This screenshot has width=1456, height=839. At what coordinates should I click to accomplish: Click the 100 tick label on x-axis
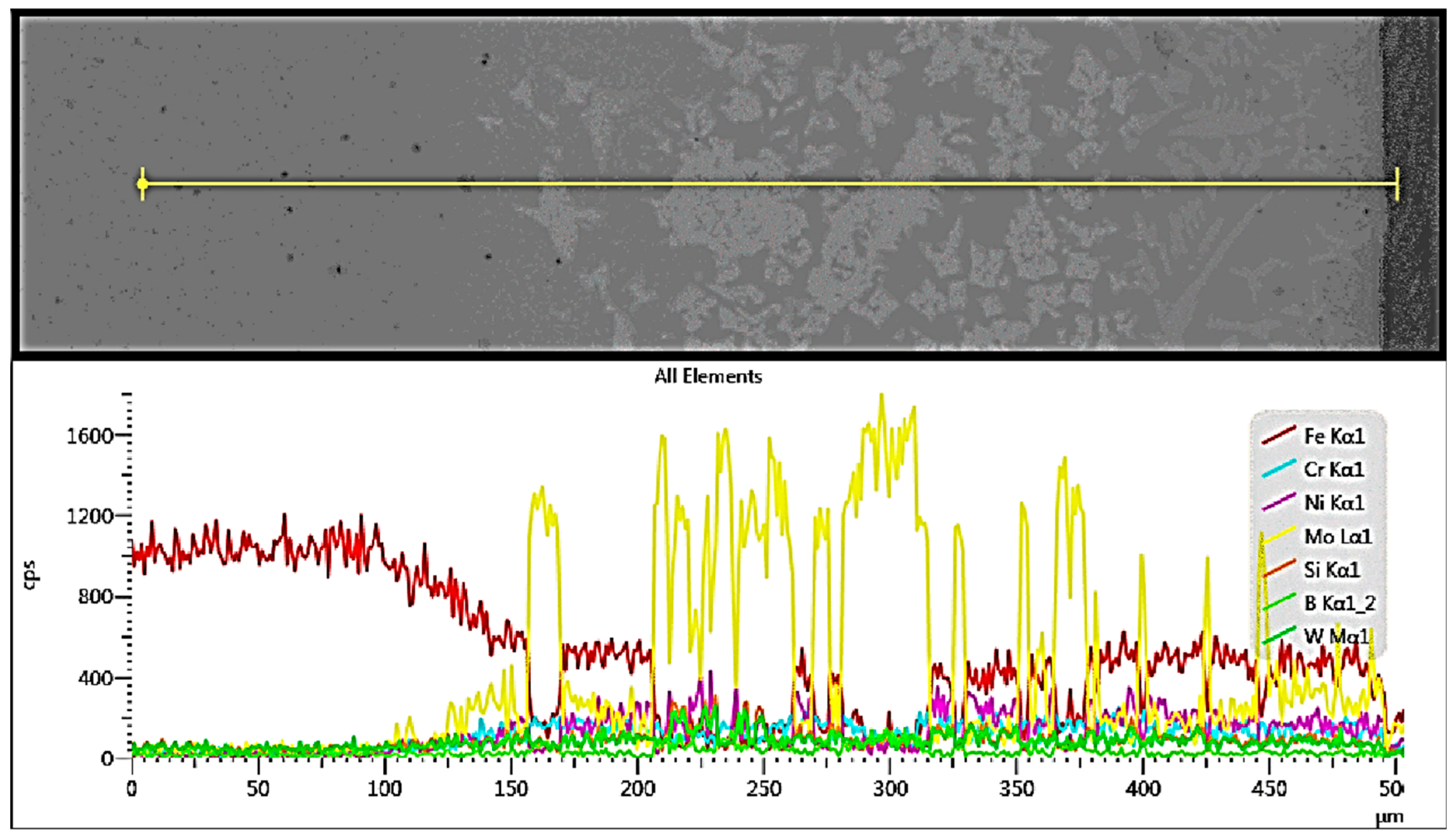point(384,788)
